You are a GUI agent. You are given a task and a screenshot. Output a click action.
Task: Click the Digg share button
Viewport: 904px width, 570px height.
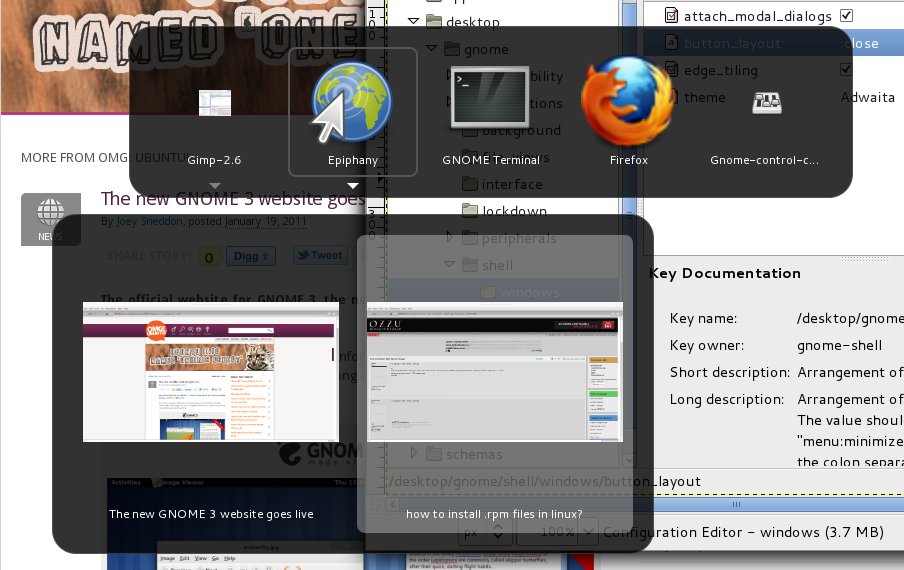tap(251, 256)
